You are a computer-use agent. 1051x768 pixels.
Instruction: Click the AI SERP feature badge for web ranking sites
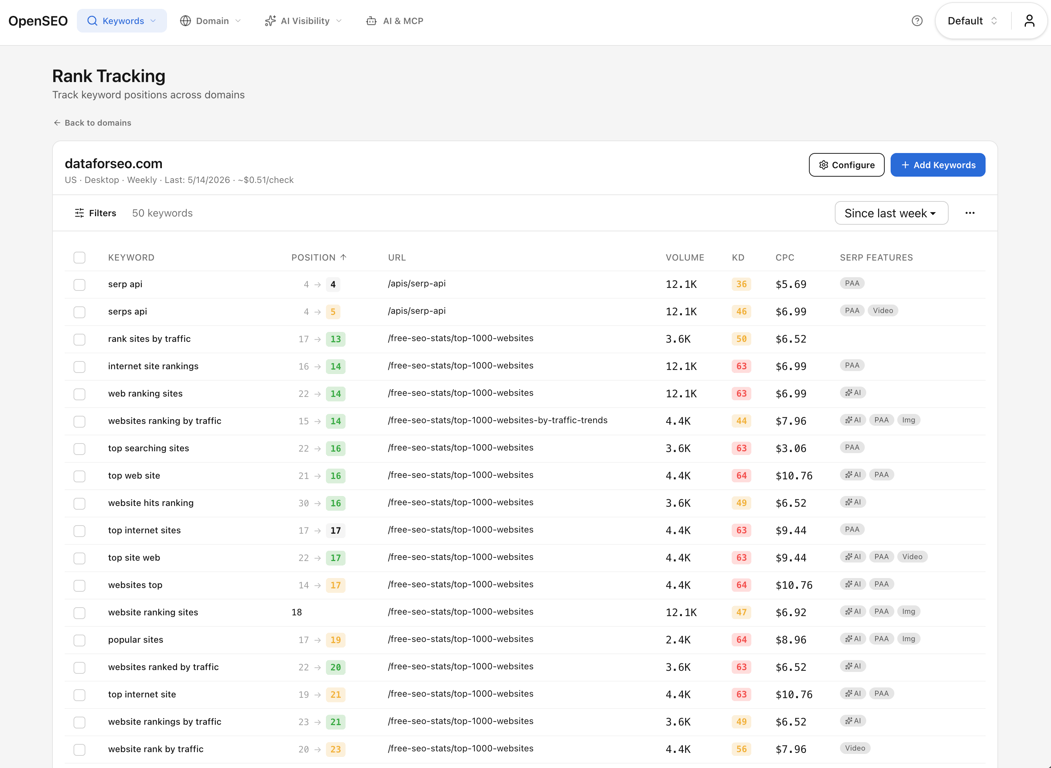[x=853, y=393]
